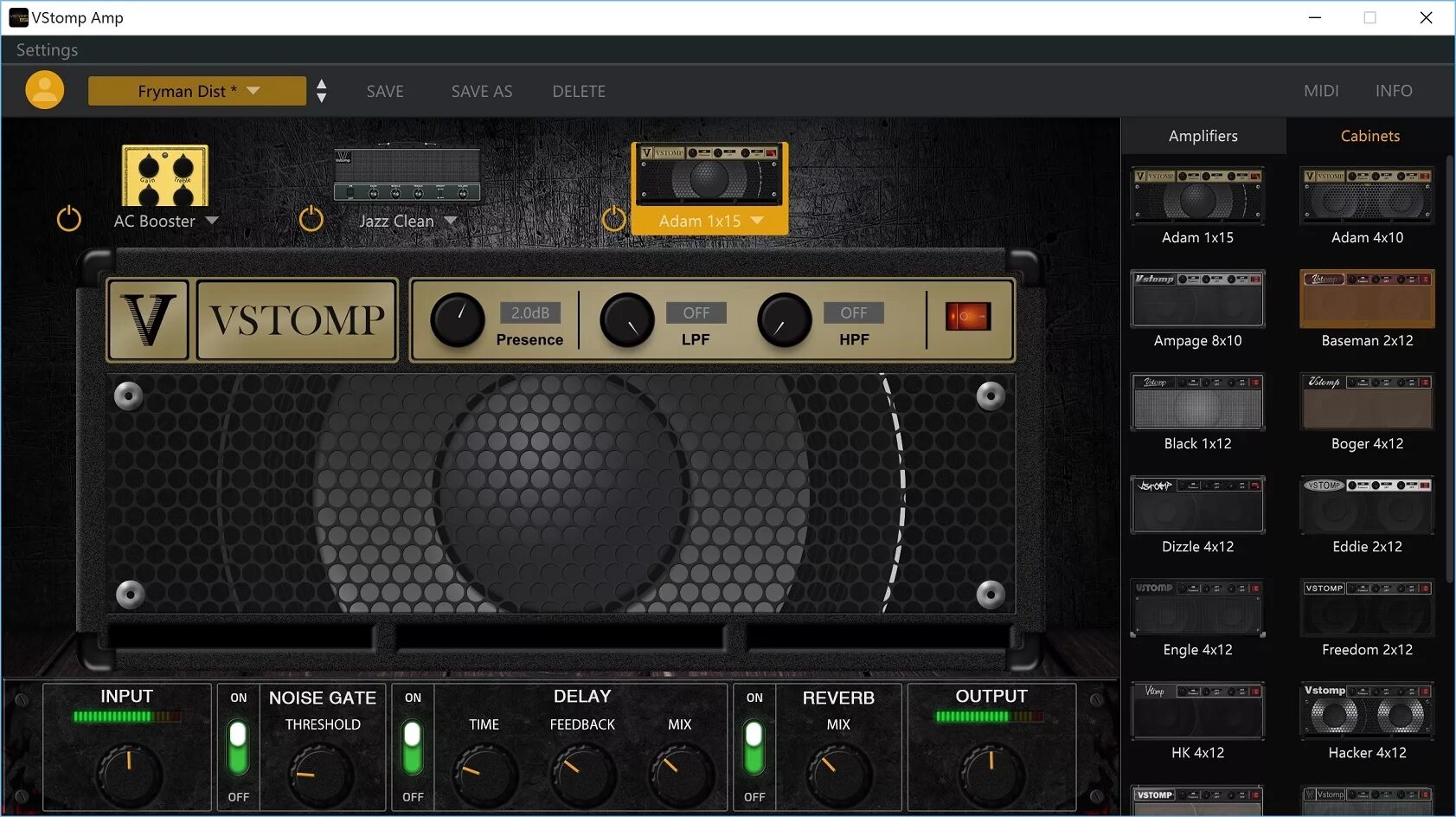Open the Jazz Clean dropdown arrow
This screenshot has height=817, width=1456.
(451, 221)
